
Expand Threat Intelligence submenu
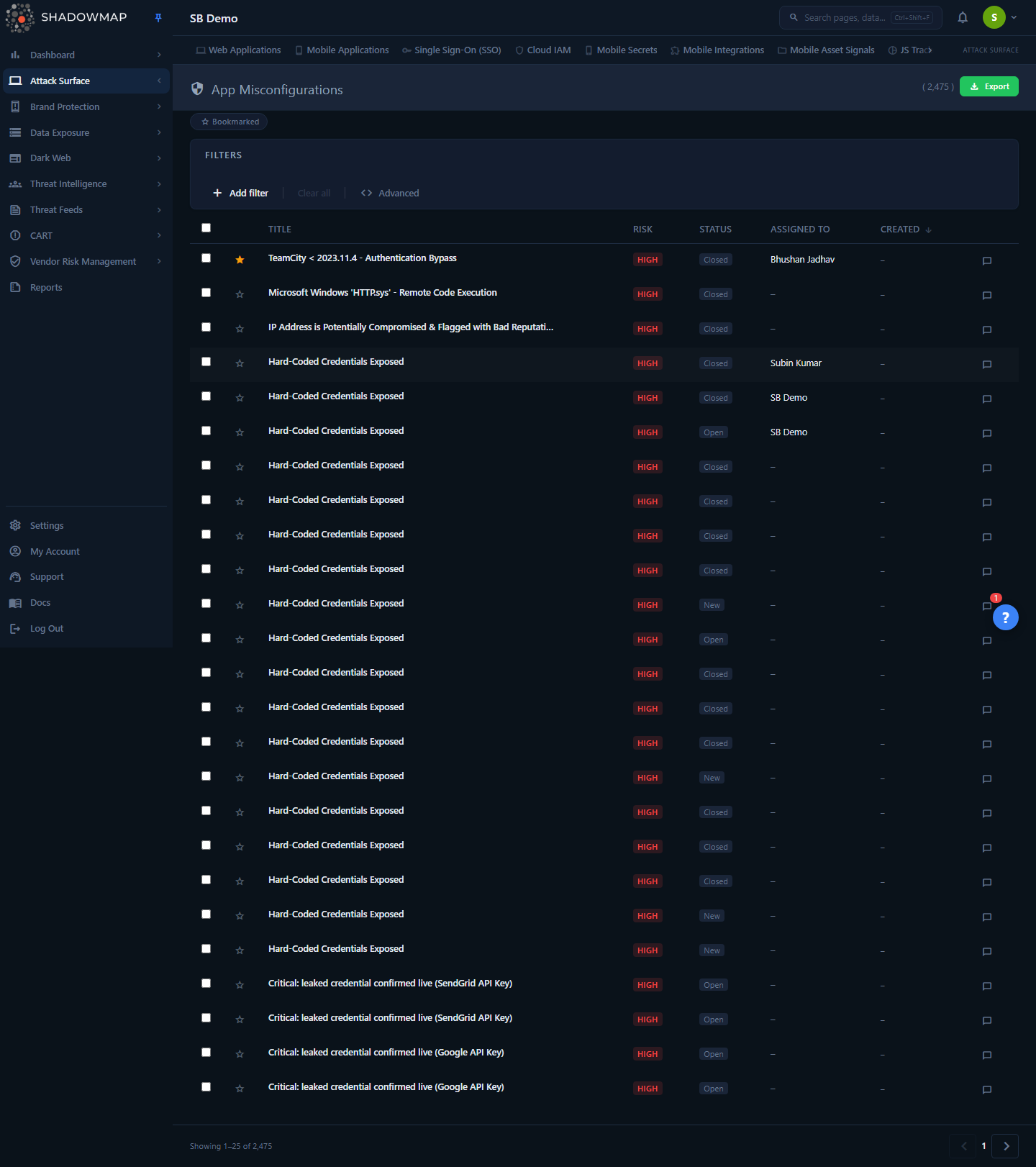click(x=159, y=184)
